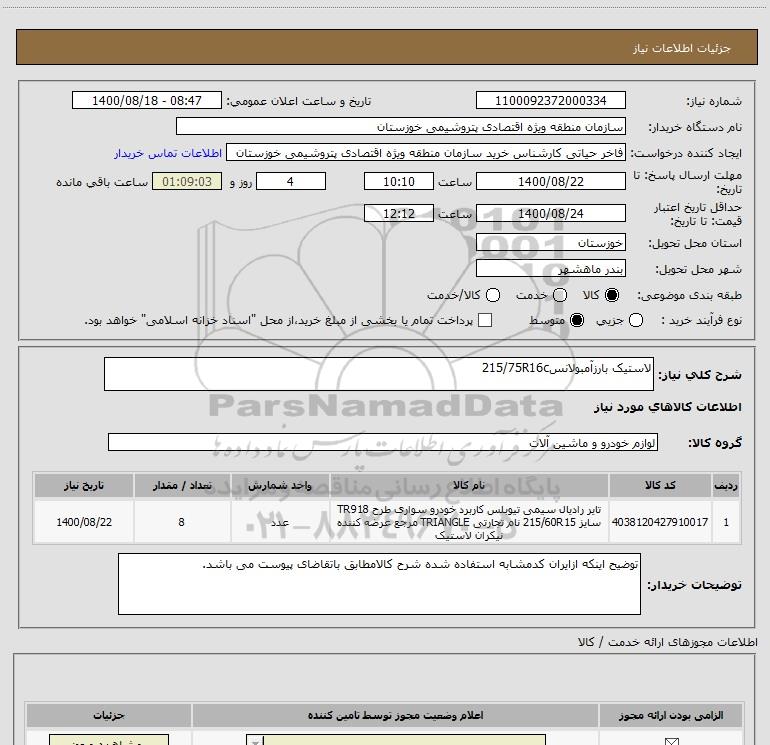Open the اطلاعات تماس خریدار link

(x=168, y=153)
